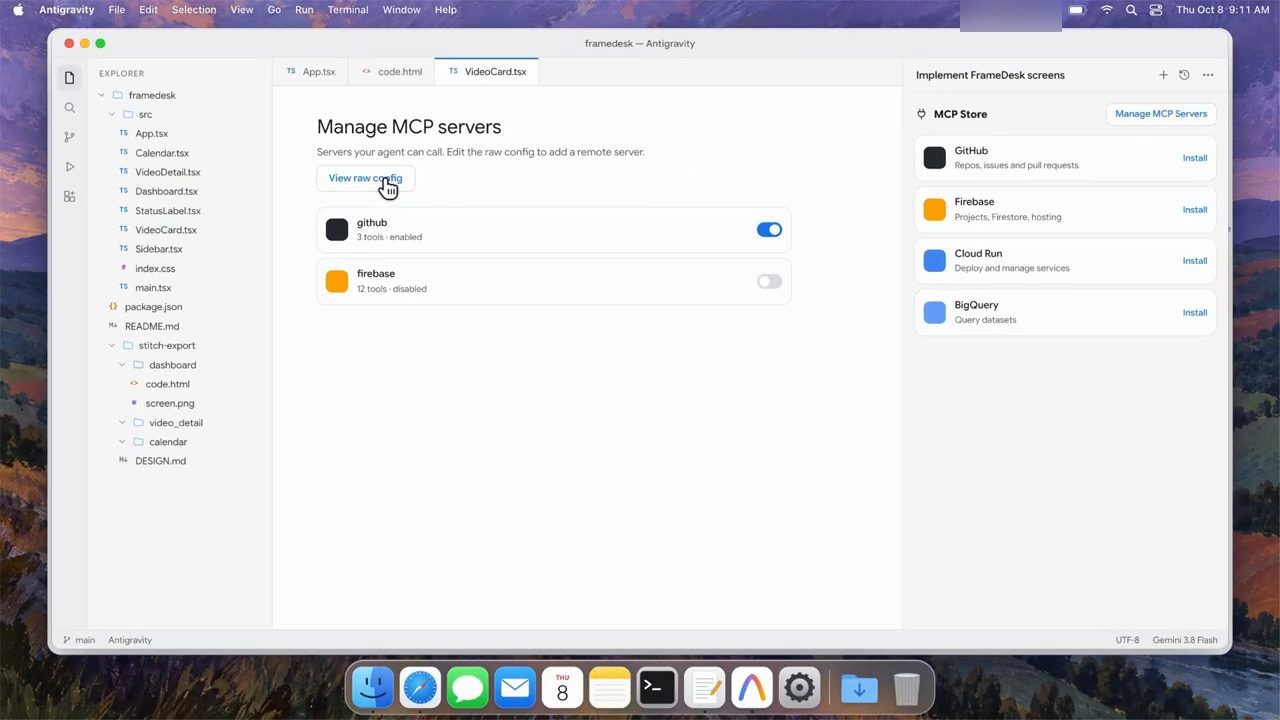
Task: Enable the firebase MCP server toggle
Action: [x=769, y=282]
